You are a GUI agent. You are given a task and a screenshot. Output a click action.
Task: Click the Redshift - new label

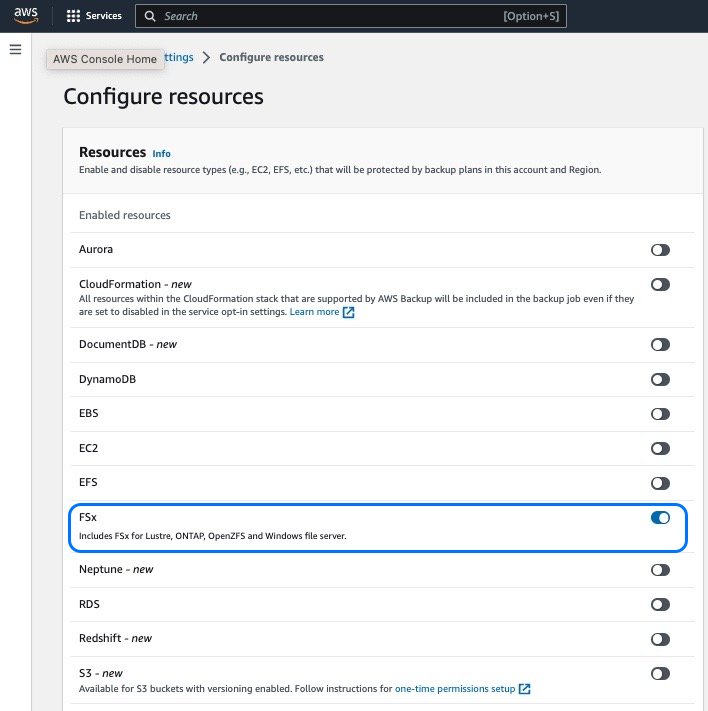(x=115, y=638)
